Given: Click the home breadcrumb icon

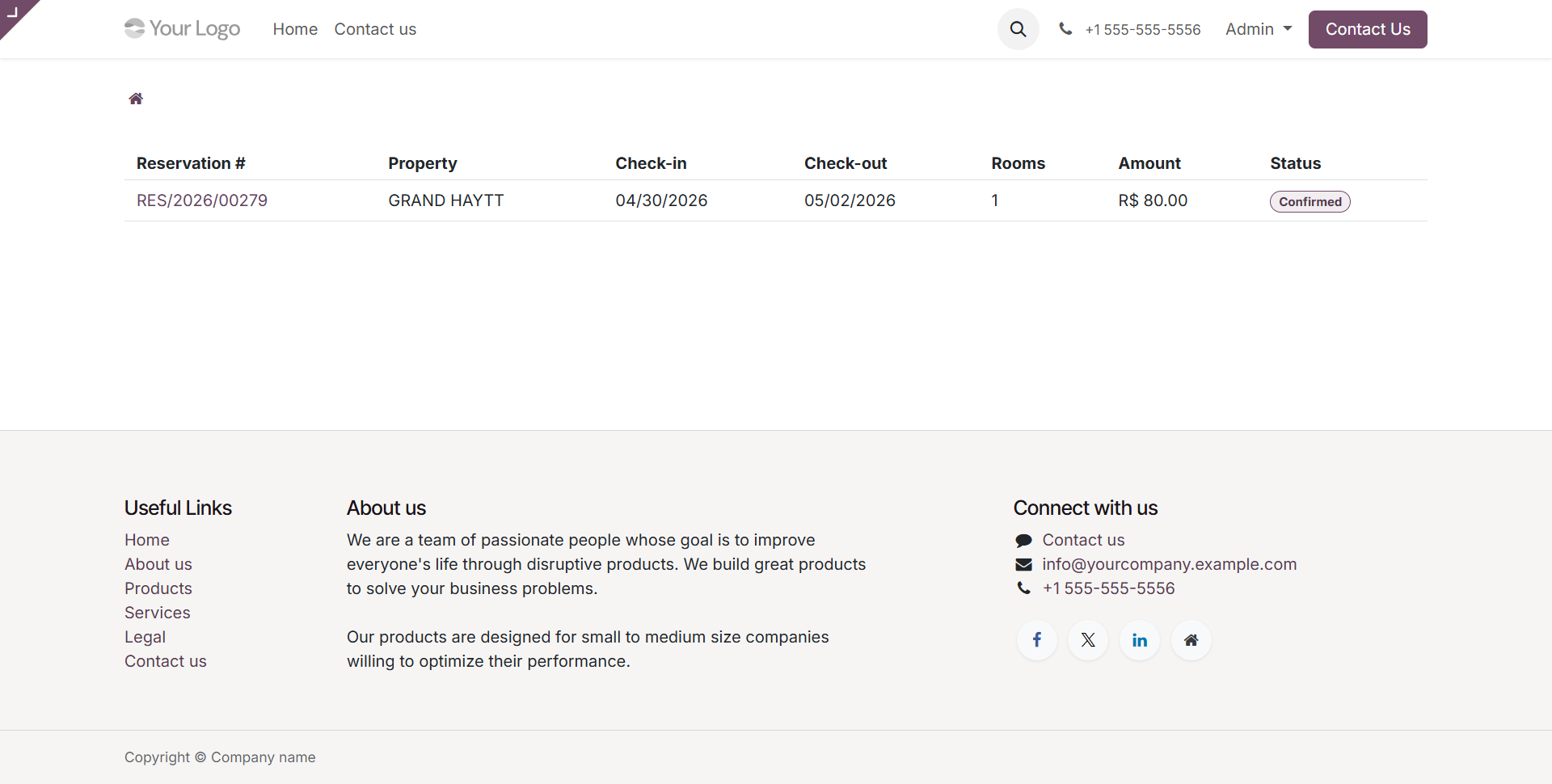Looking at the screenshot, I should 136,99.
